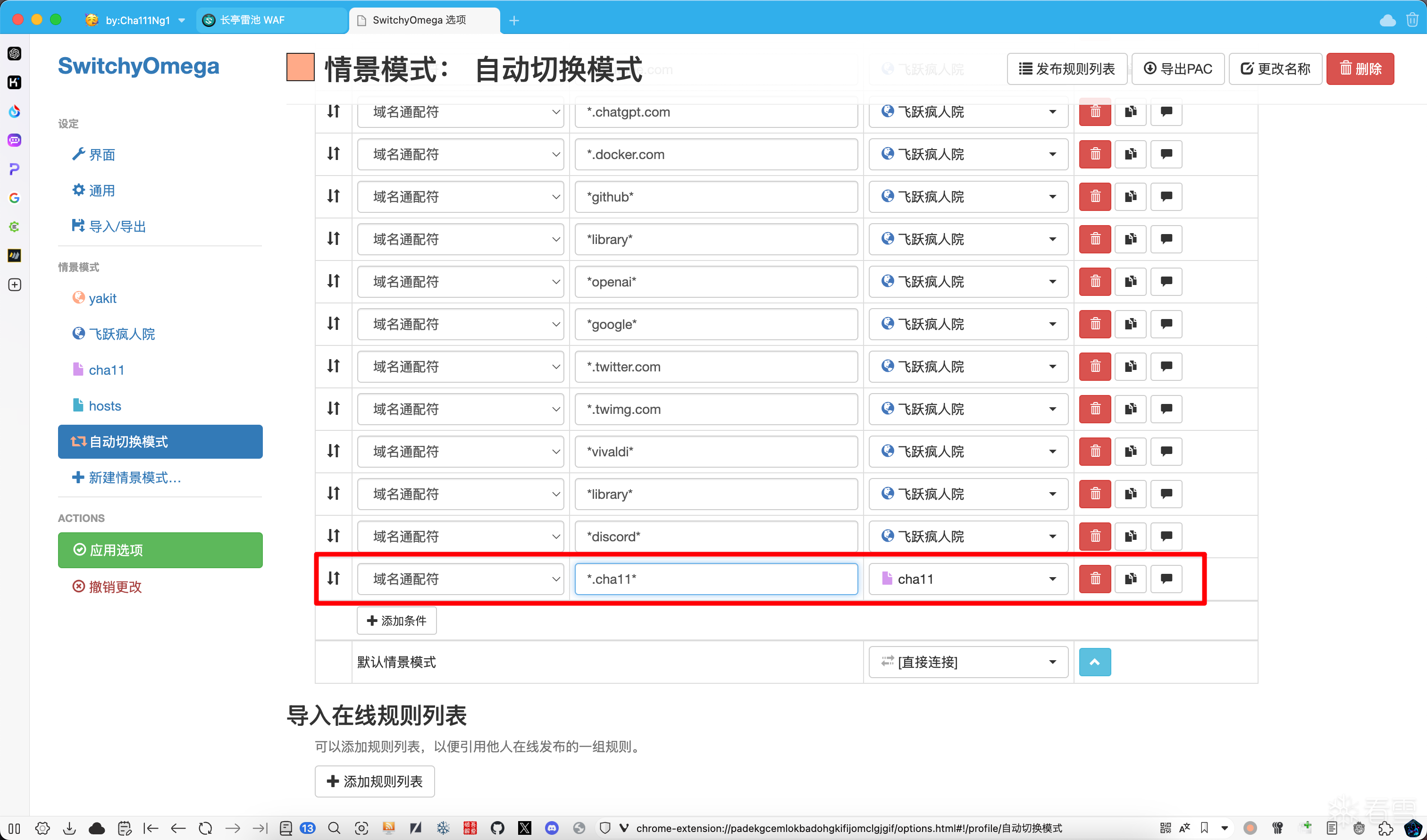Click the capture screenshot icon in toolbar

point(361,828)
